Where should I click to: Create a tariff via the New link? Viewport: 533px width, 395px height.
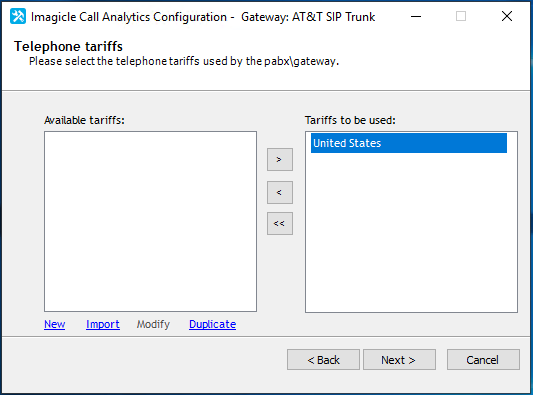coord(54,324)
